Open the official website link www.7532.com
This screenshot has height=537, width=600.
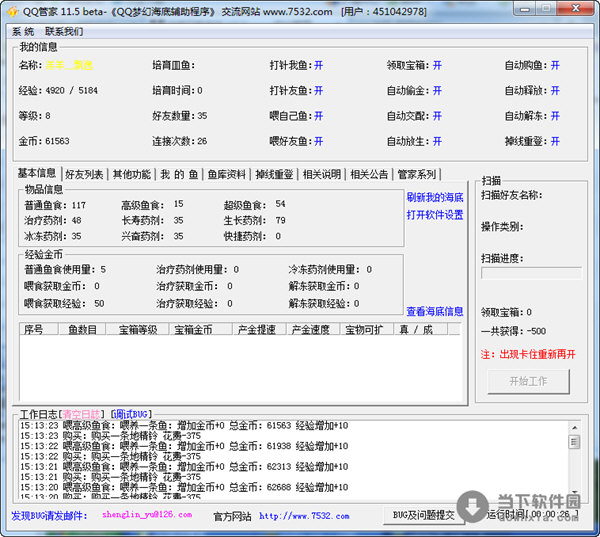click(304, 516)
